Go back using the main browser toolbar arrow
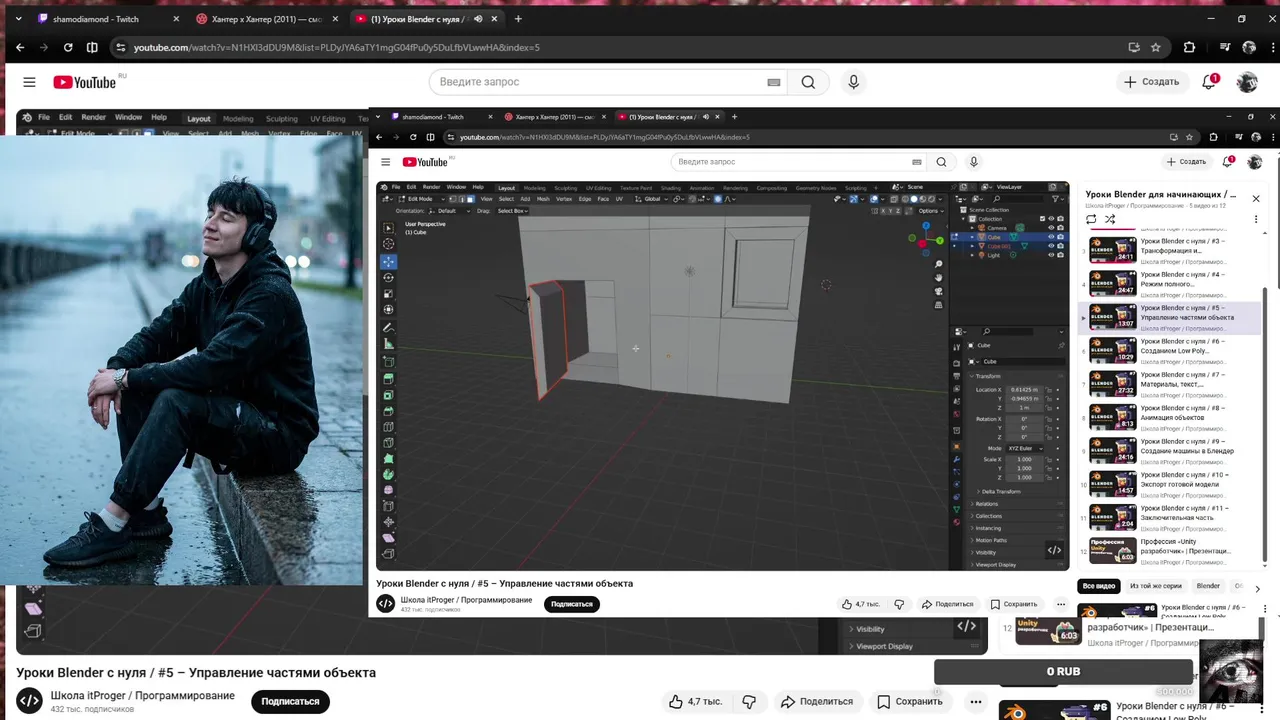Screen dimensions: 1280x720 click(x=20, y=47)
